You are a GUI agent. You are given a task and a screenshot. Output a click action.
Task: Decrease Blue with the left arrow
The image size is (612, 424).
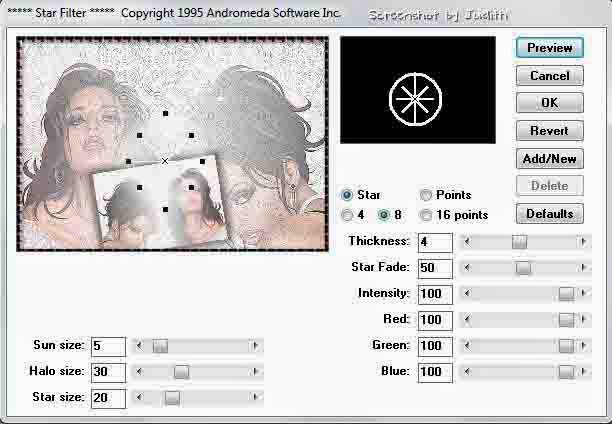tap(467, 372)
